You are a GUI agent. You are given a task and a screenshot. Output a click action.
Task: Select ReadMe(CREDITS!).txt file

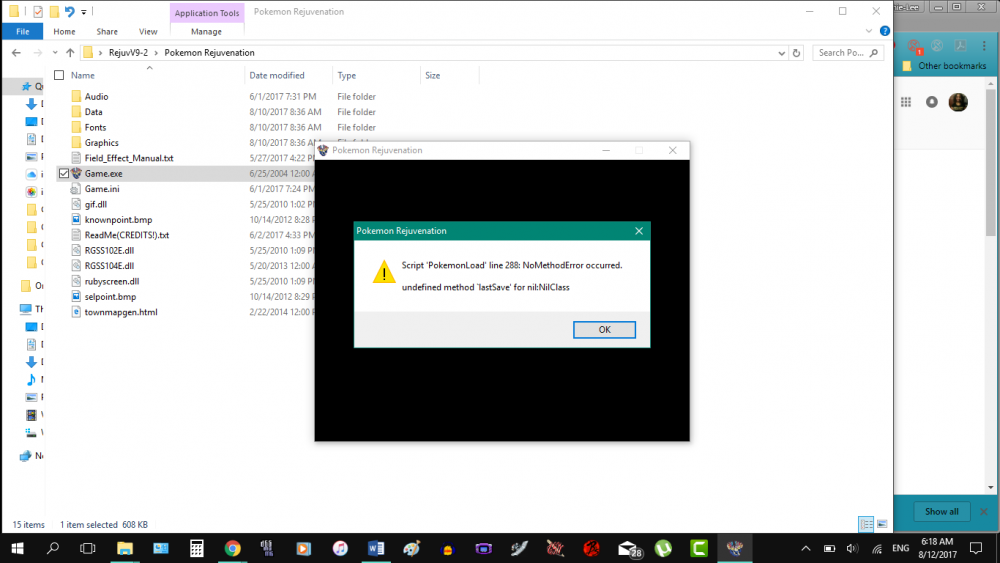point(126,235)
